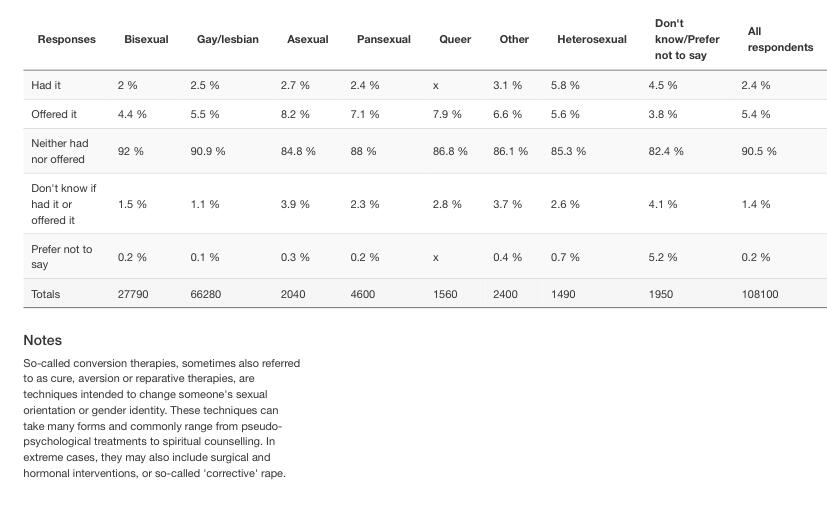Click the Offered it row label
This screenshot has width=827, height=507.
click(x=54, y=114)
